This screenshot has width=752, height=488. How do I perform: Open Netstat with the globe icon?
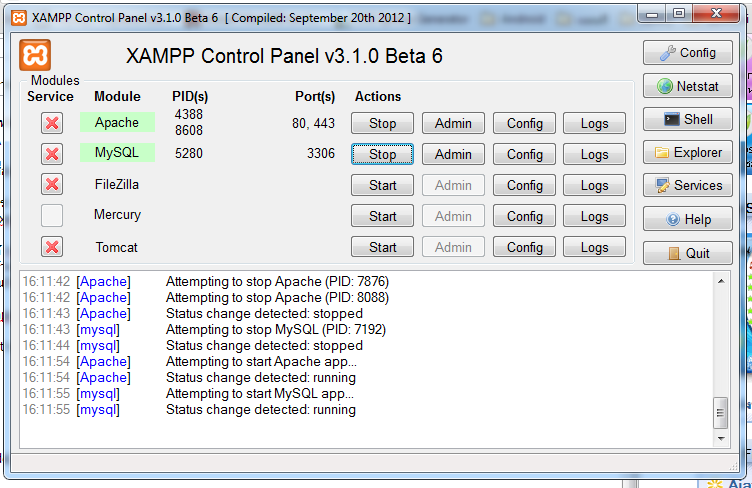pos(688,86)
